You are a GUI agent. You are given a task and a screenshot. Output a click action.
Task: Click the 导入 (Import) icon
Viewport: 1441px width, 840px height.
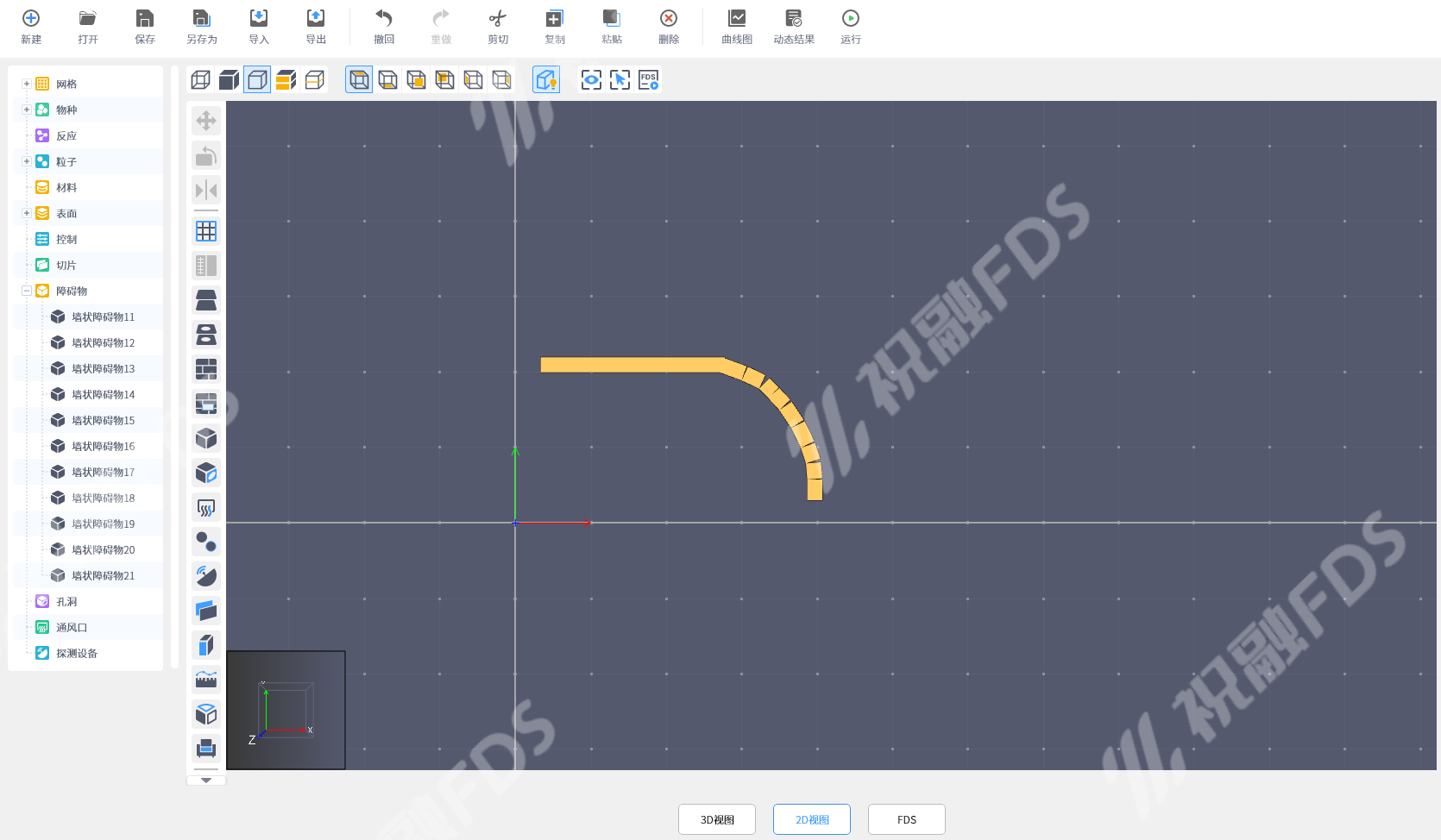(x=258, y=27)
